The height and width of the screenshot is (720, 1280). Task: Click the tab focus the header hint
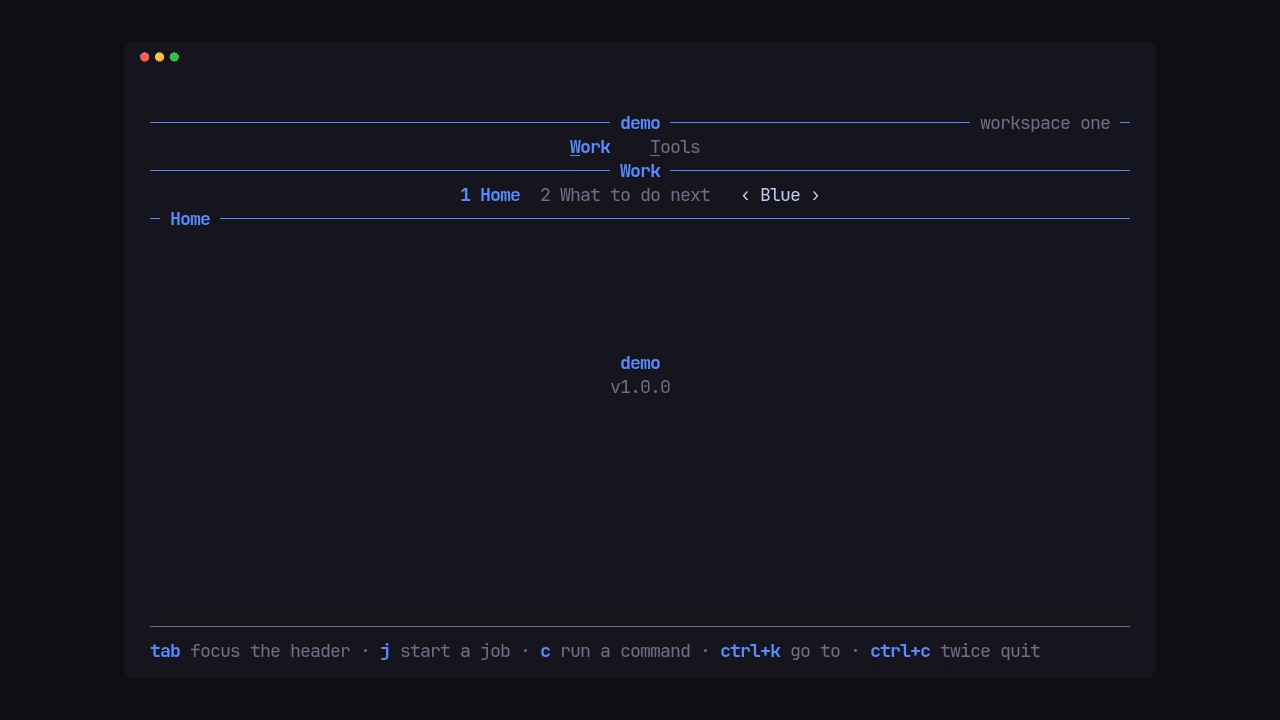pos(250,651)
